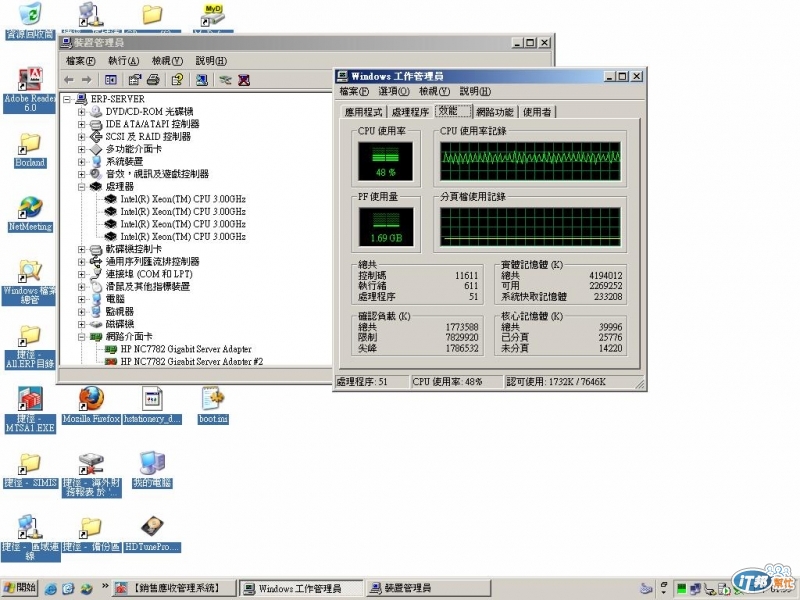Click the CPU usage history graph
800x600 pixels.
531,161
